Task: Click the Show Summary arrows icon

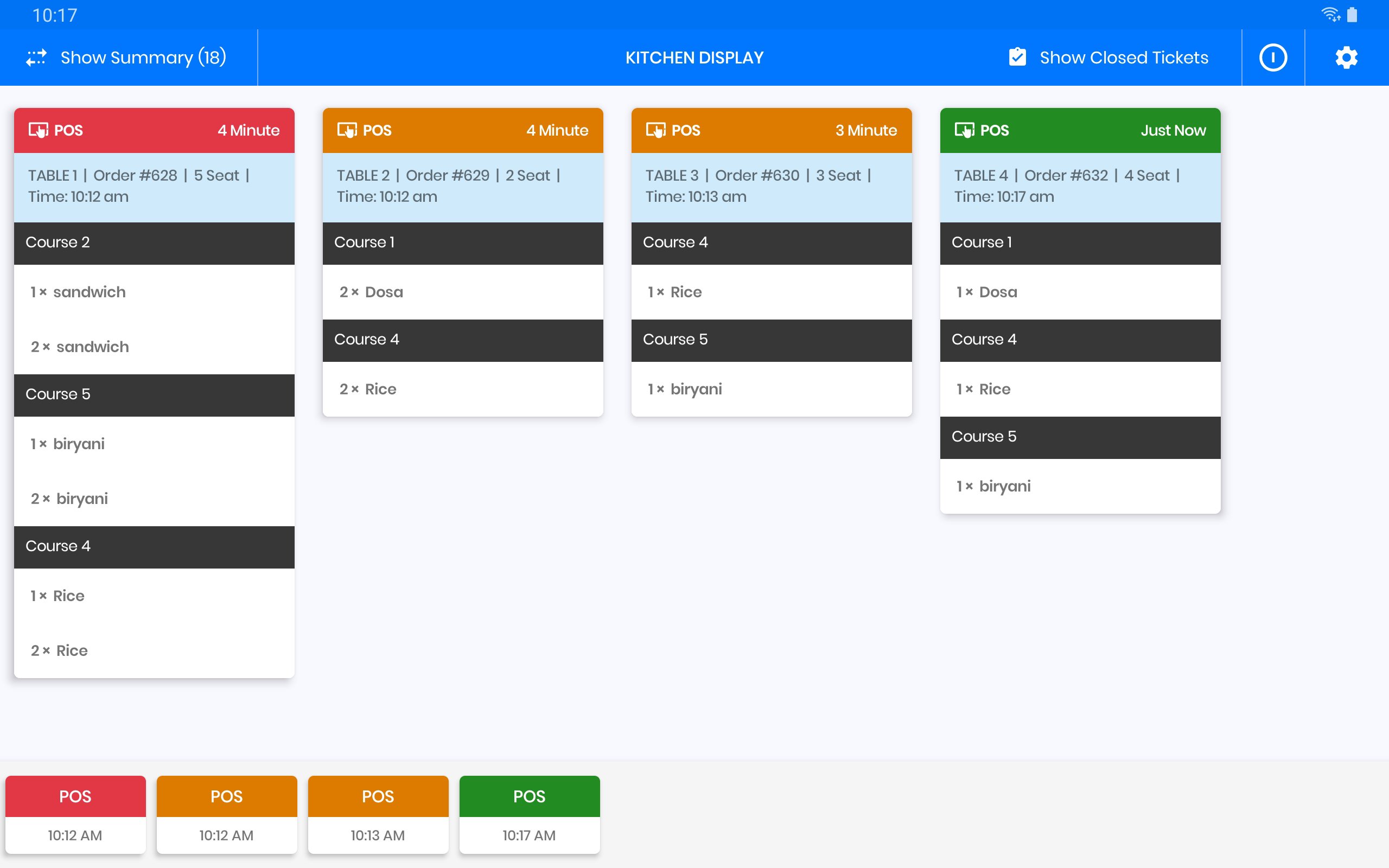Action: pyautogui.click(x=36, y=58)
